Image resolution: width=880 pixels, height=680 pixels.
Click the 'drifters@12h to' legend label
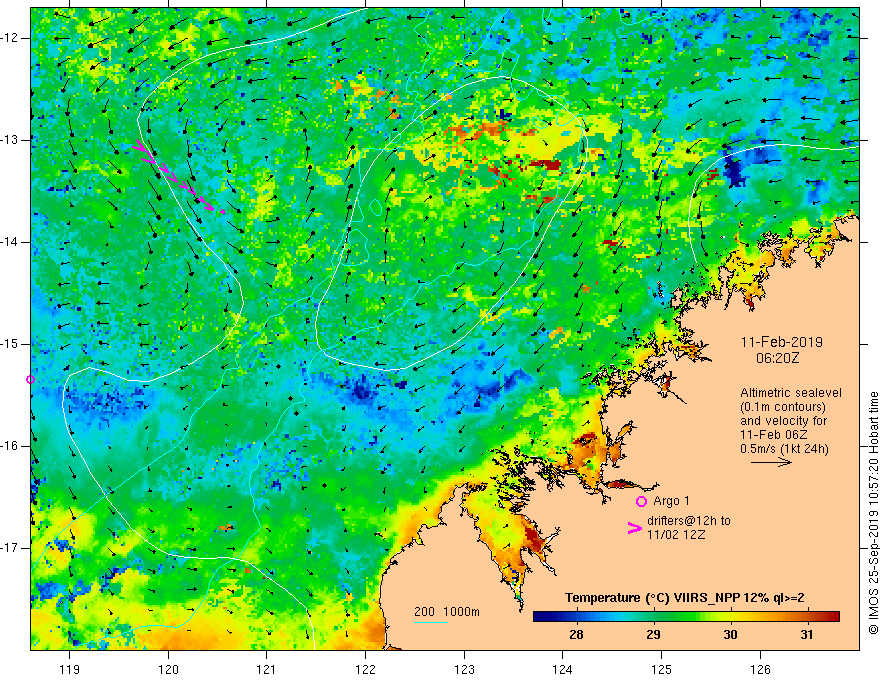(689, 521)
